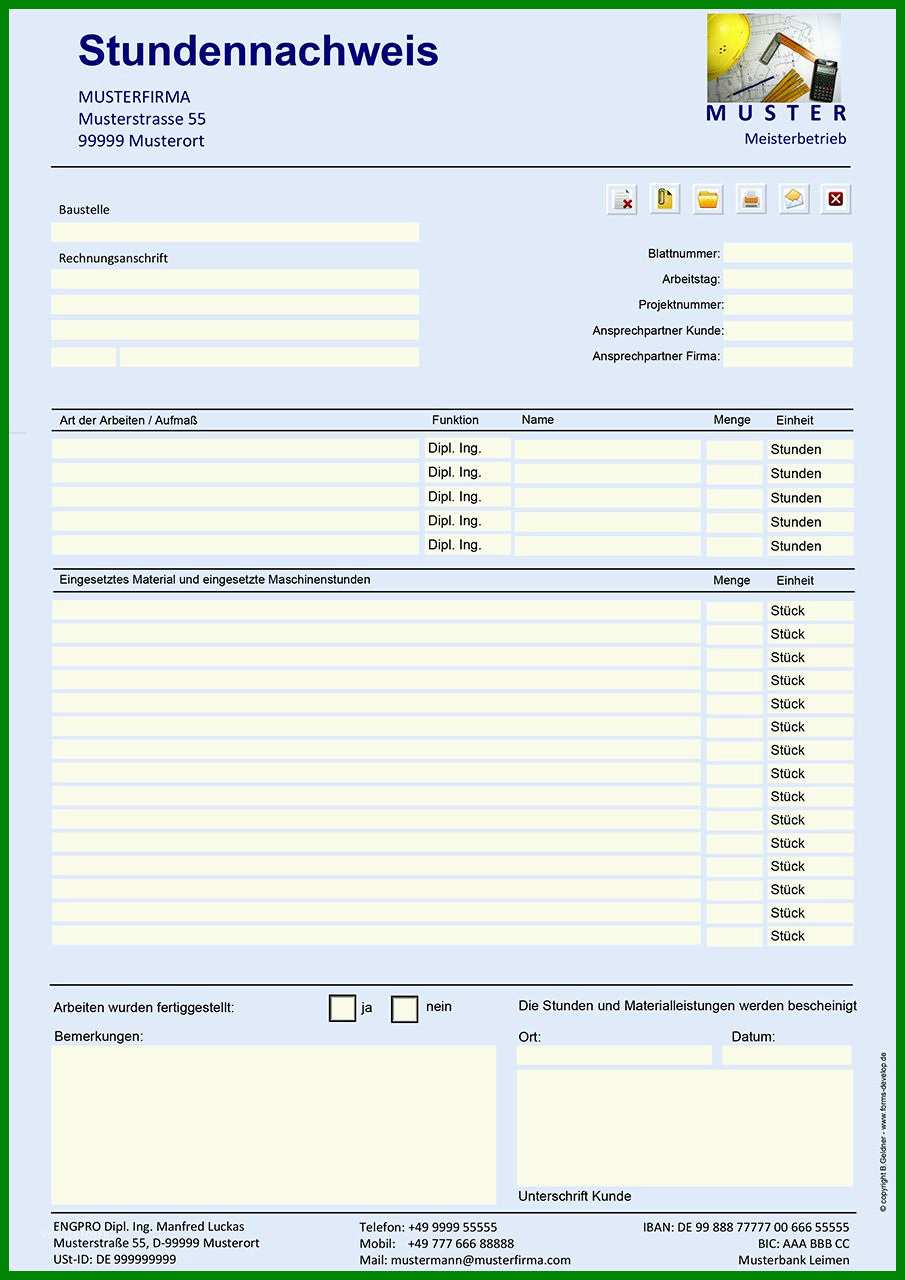The width and height of the screenshot is (905, 1280).
Task: Click the clear form icon with red cross
Action: [x=622, y=200]
